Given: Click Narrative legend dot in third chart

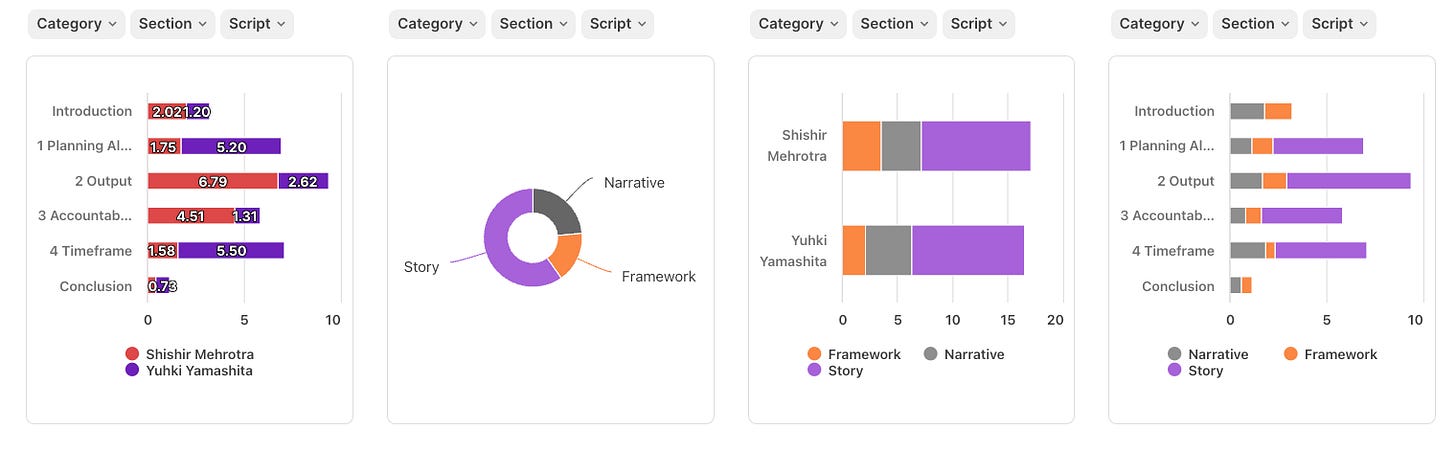Looking at the screenshot, I should tap(930, 354).
